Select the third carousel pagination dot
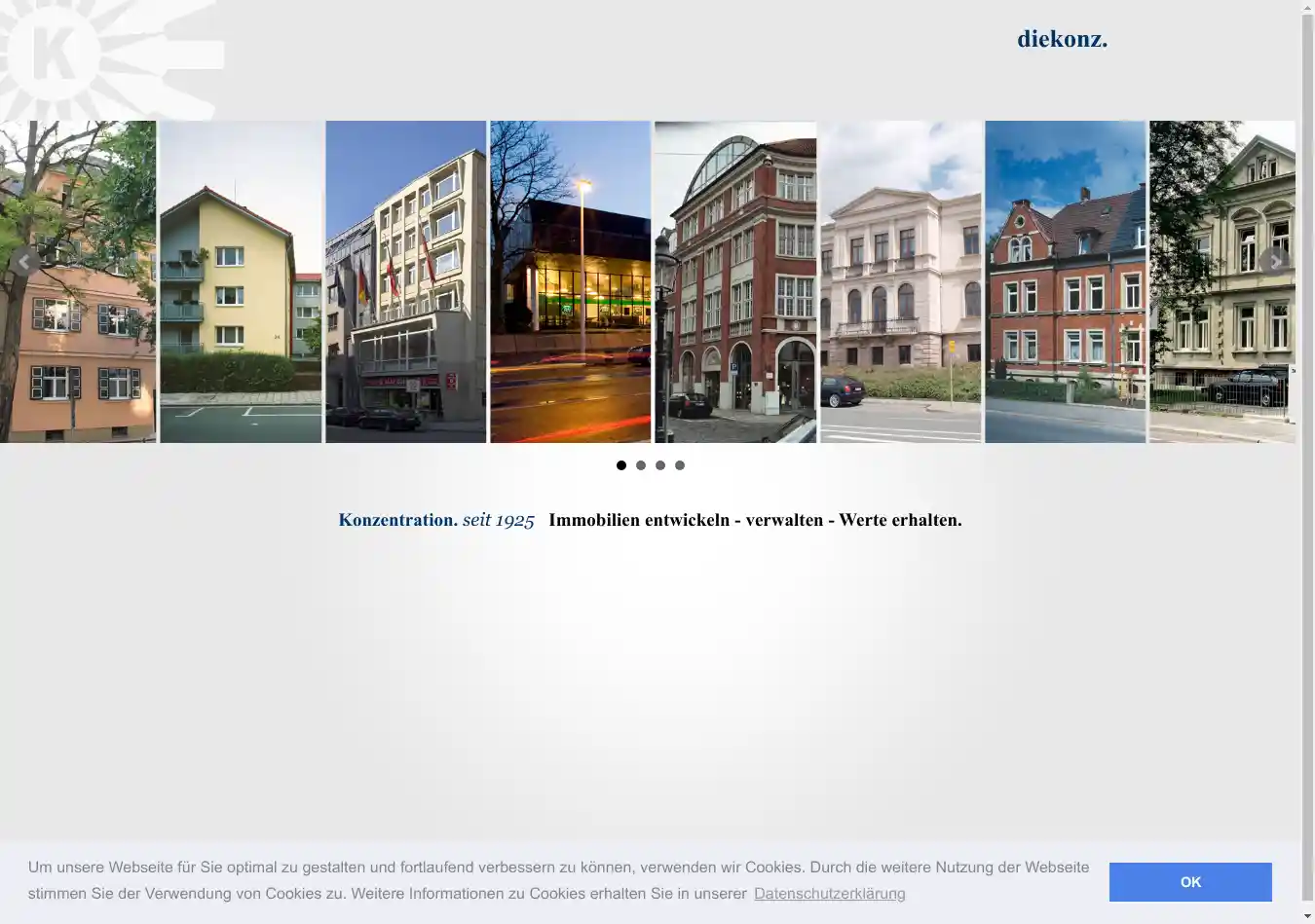This screenshot has width=1315, height=924. point(660,465)
